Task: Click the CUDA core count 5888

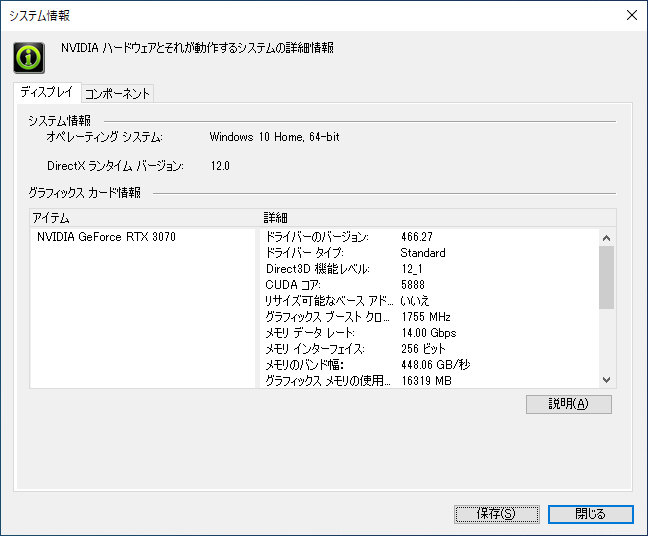Action: tap(413, 285)
